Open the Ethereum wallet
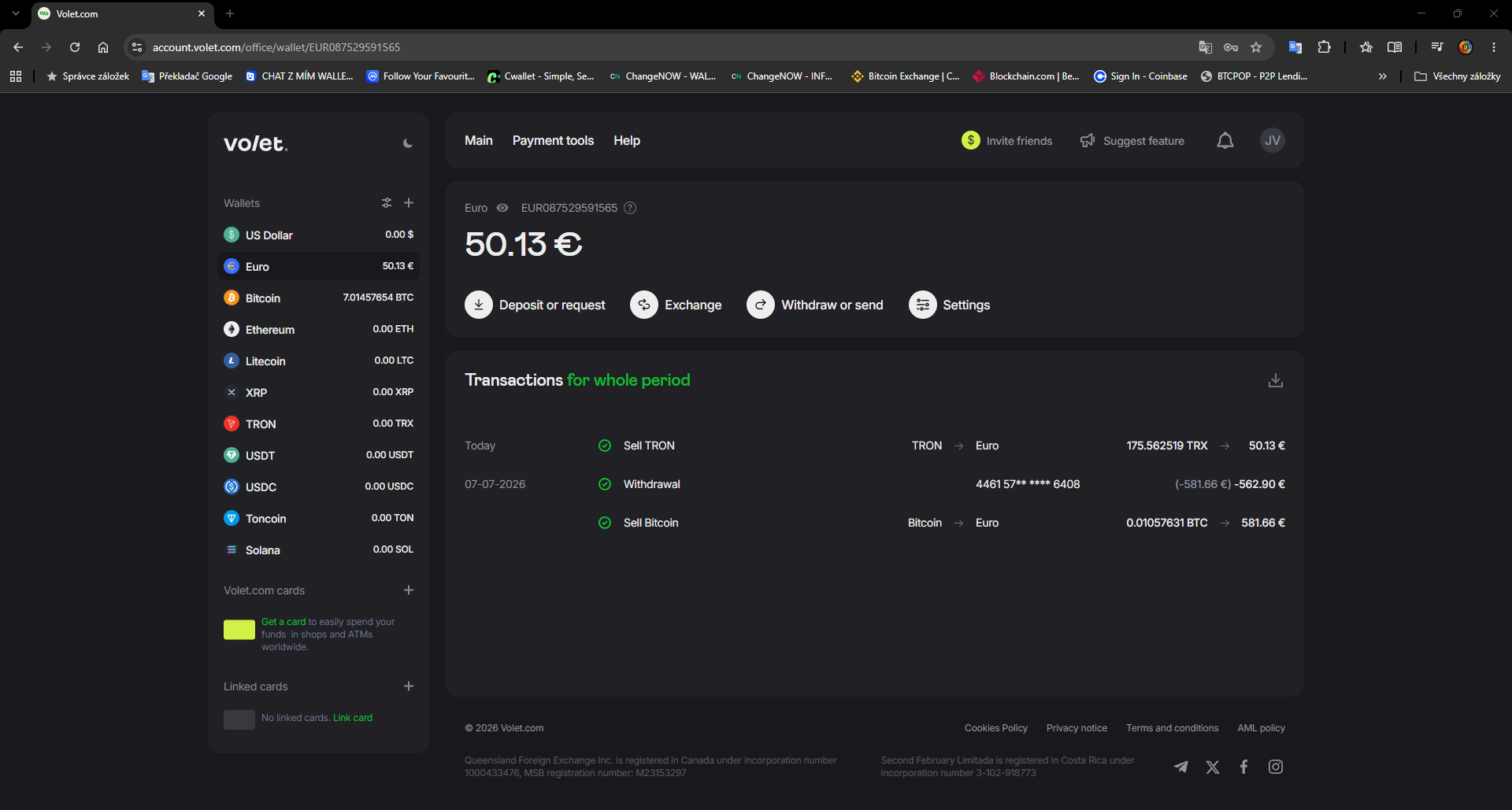Viewport: 1512px width, 810px height. [318, 329]
